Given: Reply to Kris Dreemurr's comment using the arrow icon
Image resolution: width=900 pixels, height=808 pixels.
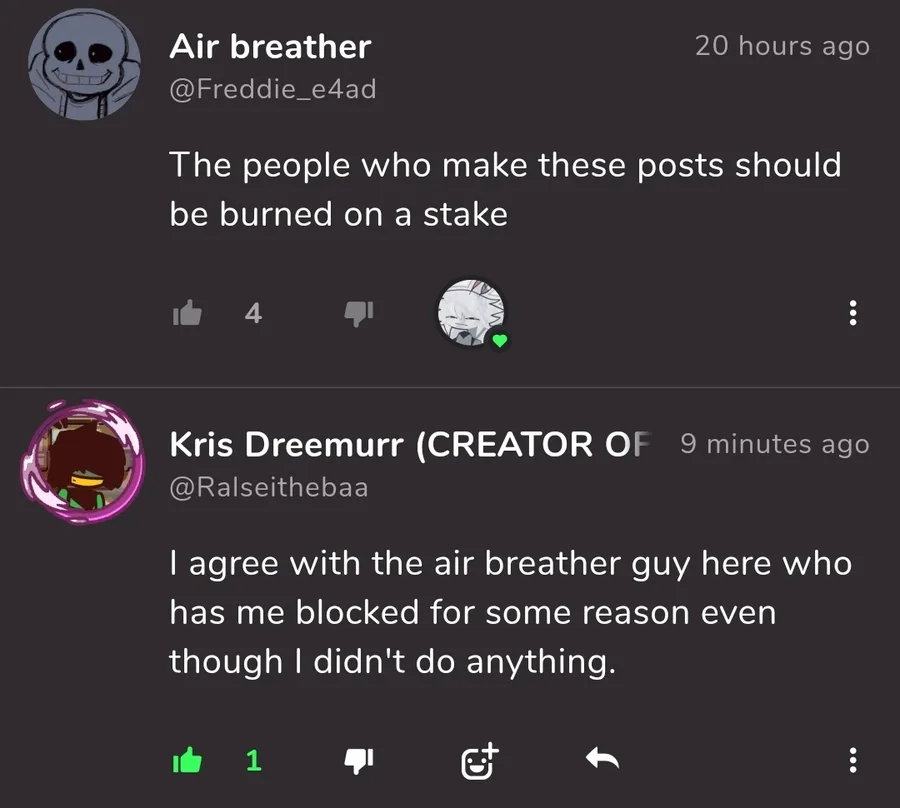Looking at the screenshot, I should tap(602, 758).
